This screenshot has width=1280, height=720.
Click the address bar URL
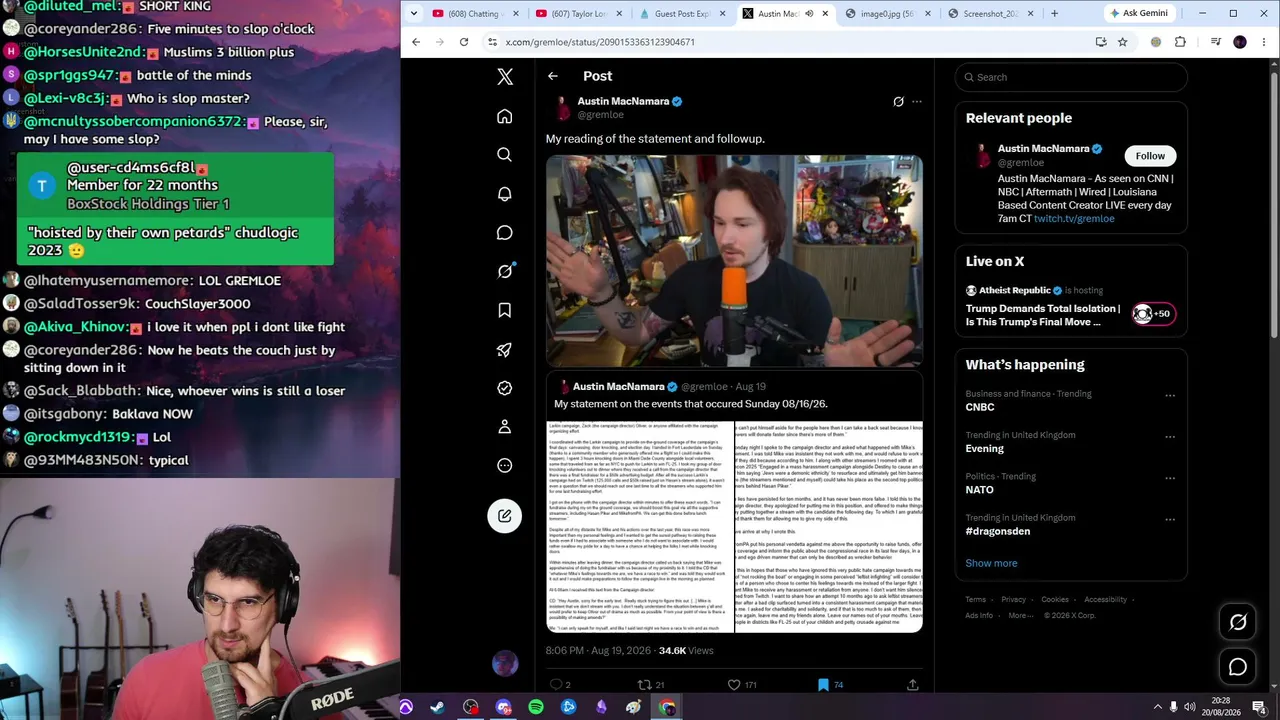(600, 42)
